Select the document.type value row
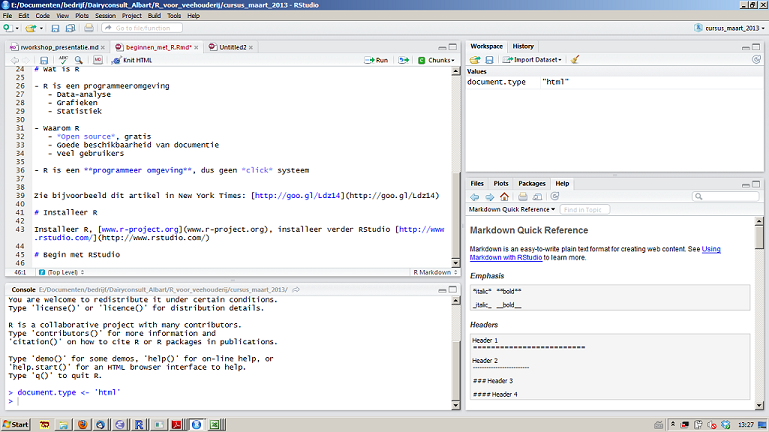Viewport: 769px width, 432px height. click(615, 82)
